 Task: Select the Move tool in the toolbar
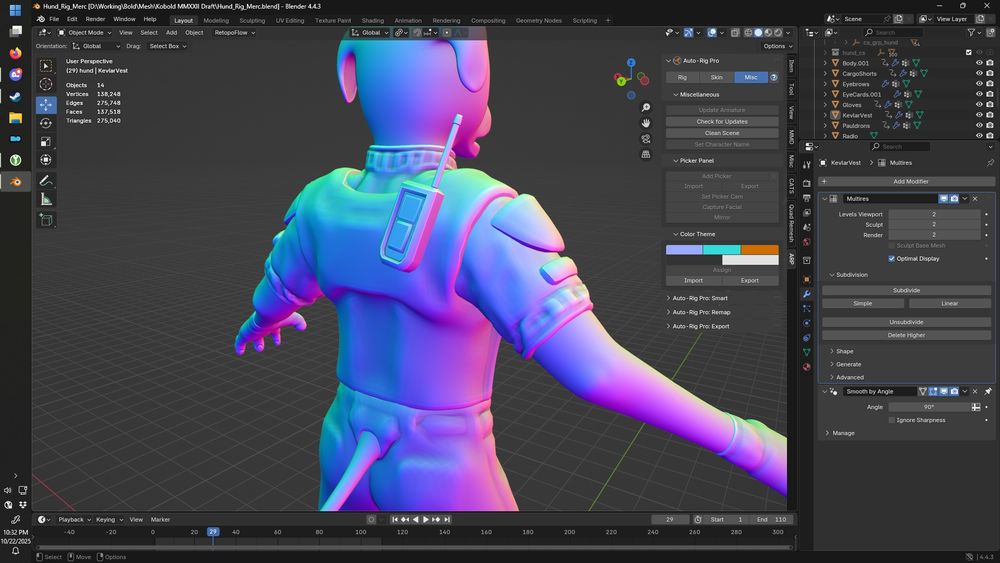(46, 104)
